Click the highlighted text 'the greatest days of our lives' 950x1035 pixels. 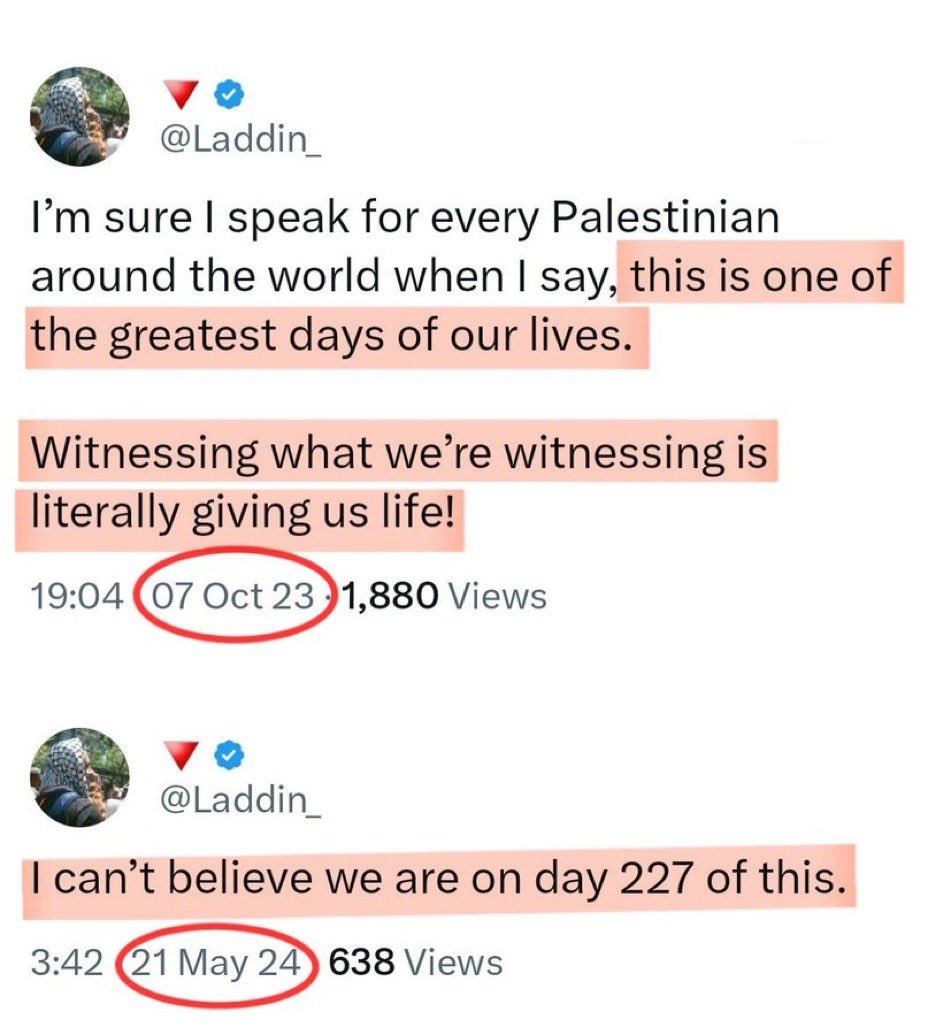pos(327,336)
